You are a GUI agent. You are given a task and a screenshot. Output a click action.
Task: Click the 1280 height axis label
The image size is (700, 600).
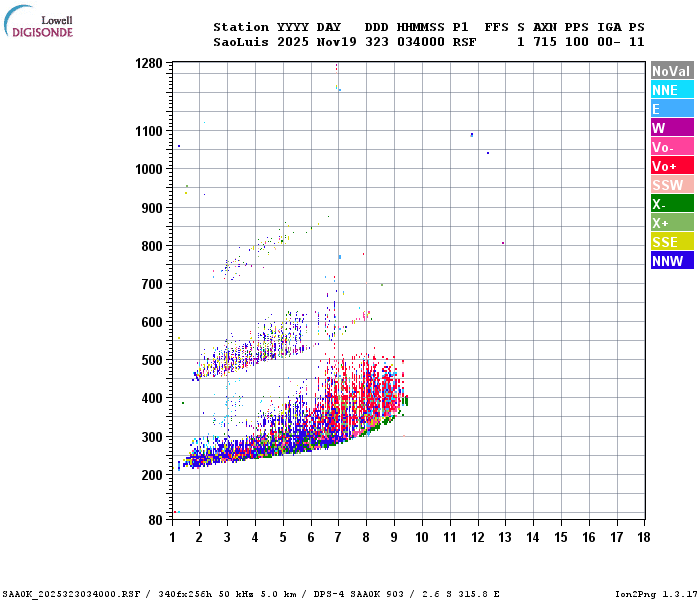coord(149,63)
